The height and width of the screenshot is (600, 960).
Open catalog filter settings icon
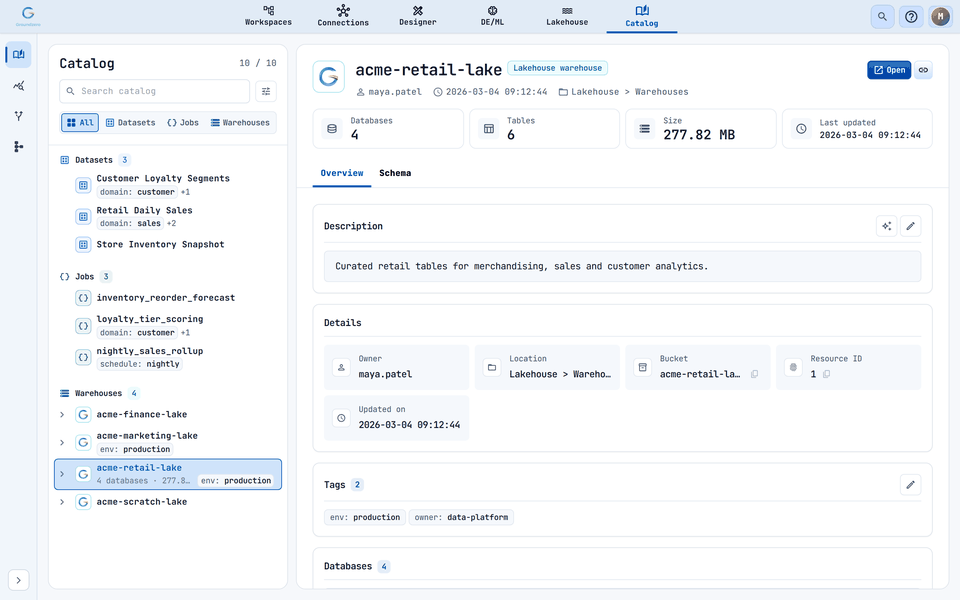coord(266,91)
